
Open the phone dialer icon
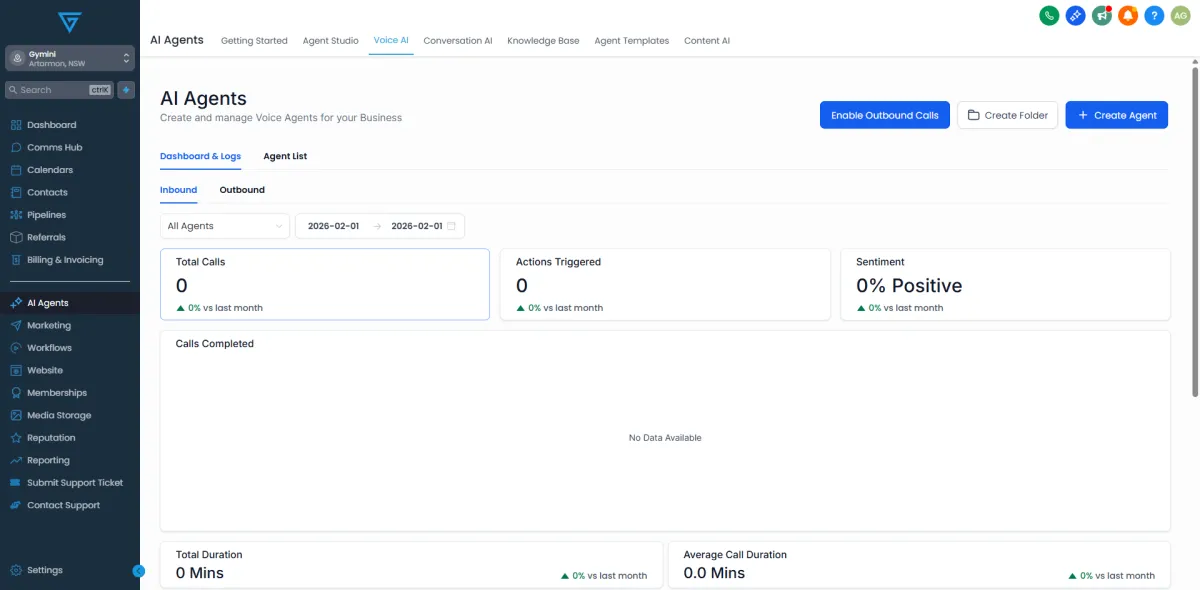click(x=1048, y=16)
